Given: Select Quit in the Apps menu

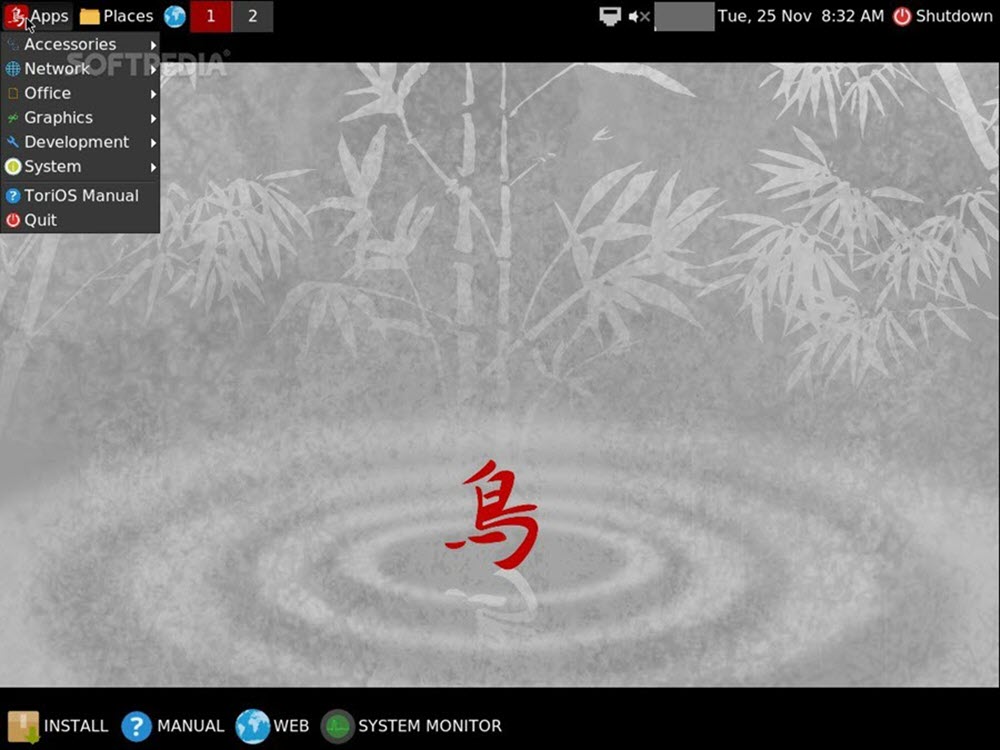Looking at the screenshot, I should click(40, 220).
